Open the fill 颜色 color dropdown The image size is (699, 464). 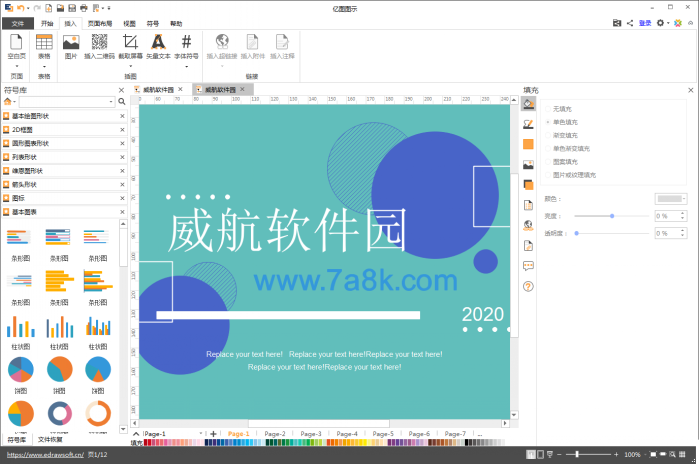point(671,199)
